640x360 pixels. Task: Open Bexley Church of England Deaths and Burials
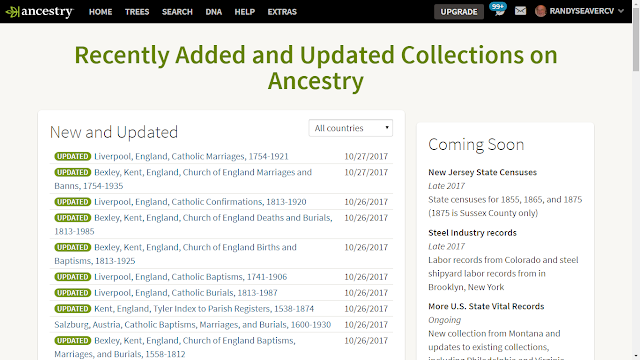coord(193,224)
